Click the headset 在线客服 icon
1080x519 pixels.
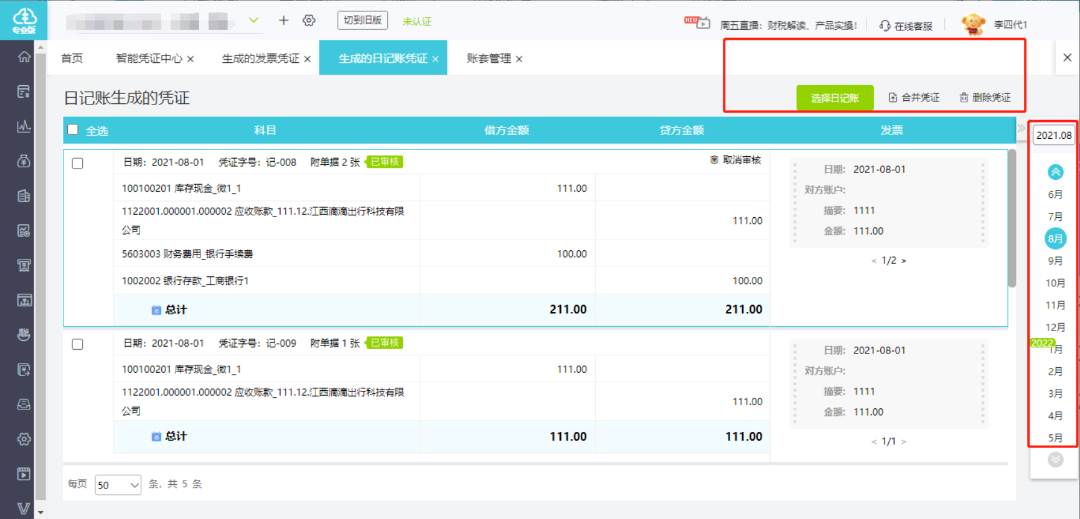point(885,25)
